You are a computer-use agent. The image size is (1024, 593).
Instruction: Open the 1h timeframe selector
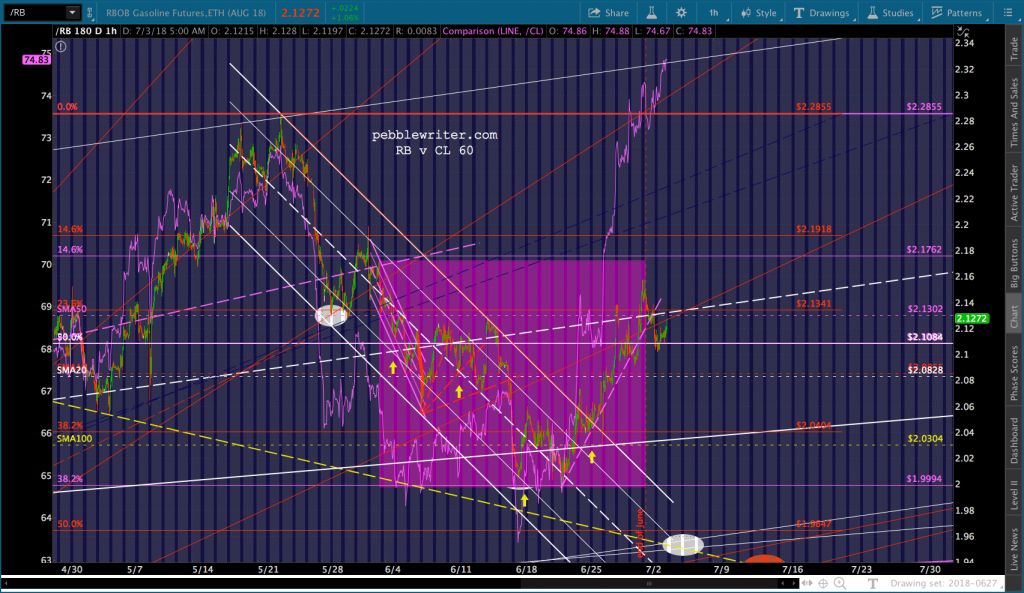click(x=713, y=13)
